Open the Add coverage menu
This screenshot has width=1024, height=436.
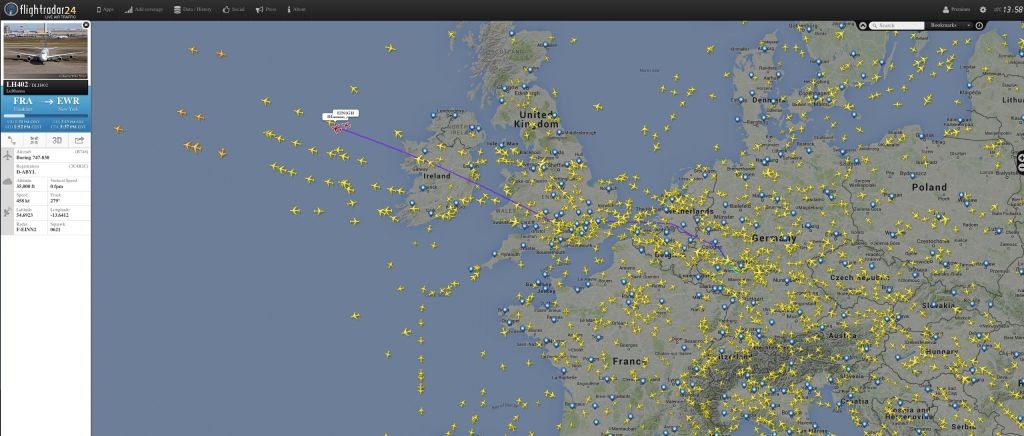coord(143,10)
